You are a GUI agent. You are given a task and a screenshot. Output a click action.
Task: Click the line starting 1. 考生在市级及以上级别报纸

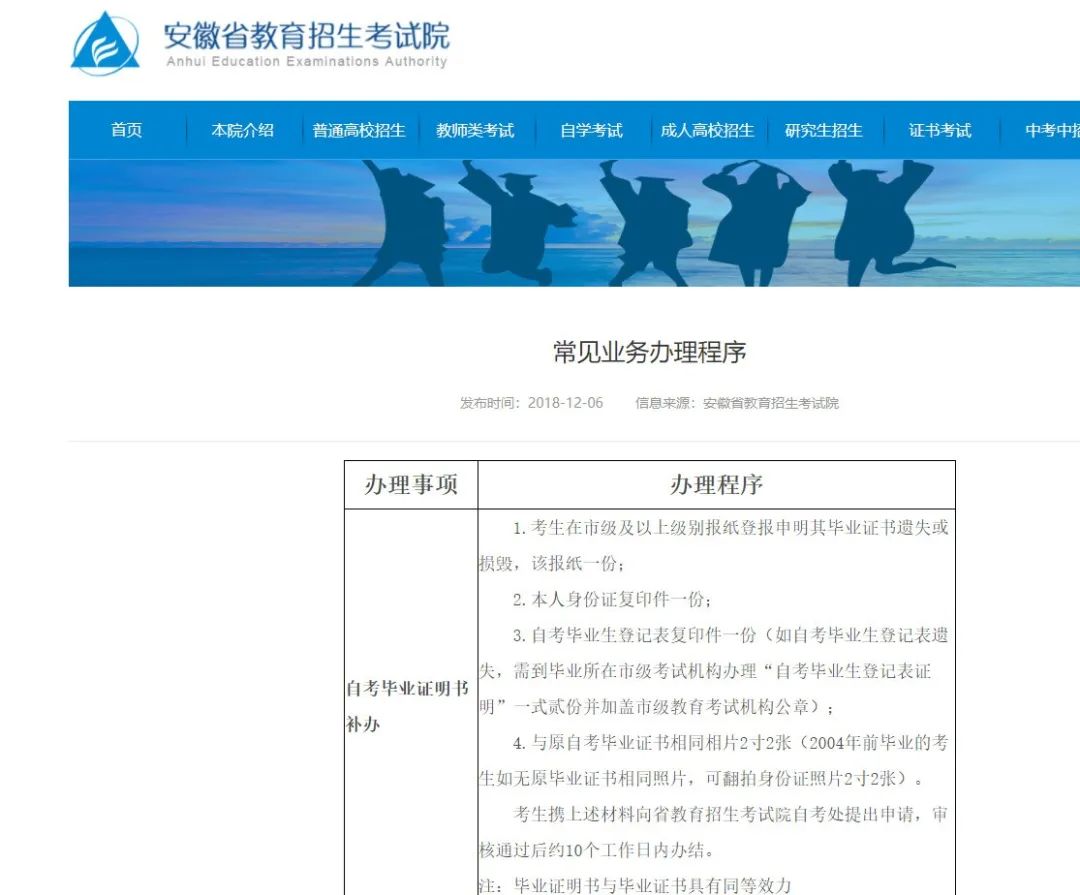click(730, 528)
